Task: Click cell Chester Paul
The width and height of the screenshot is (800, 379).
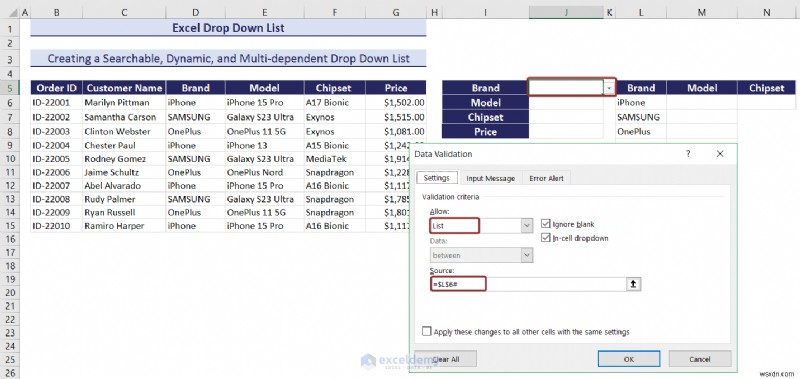Action: pos(124,145)
